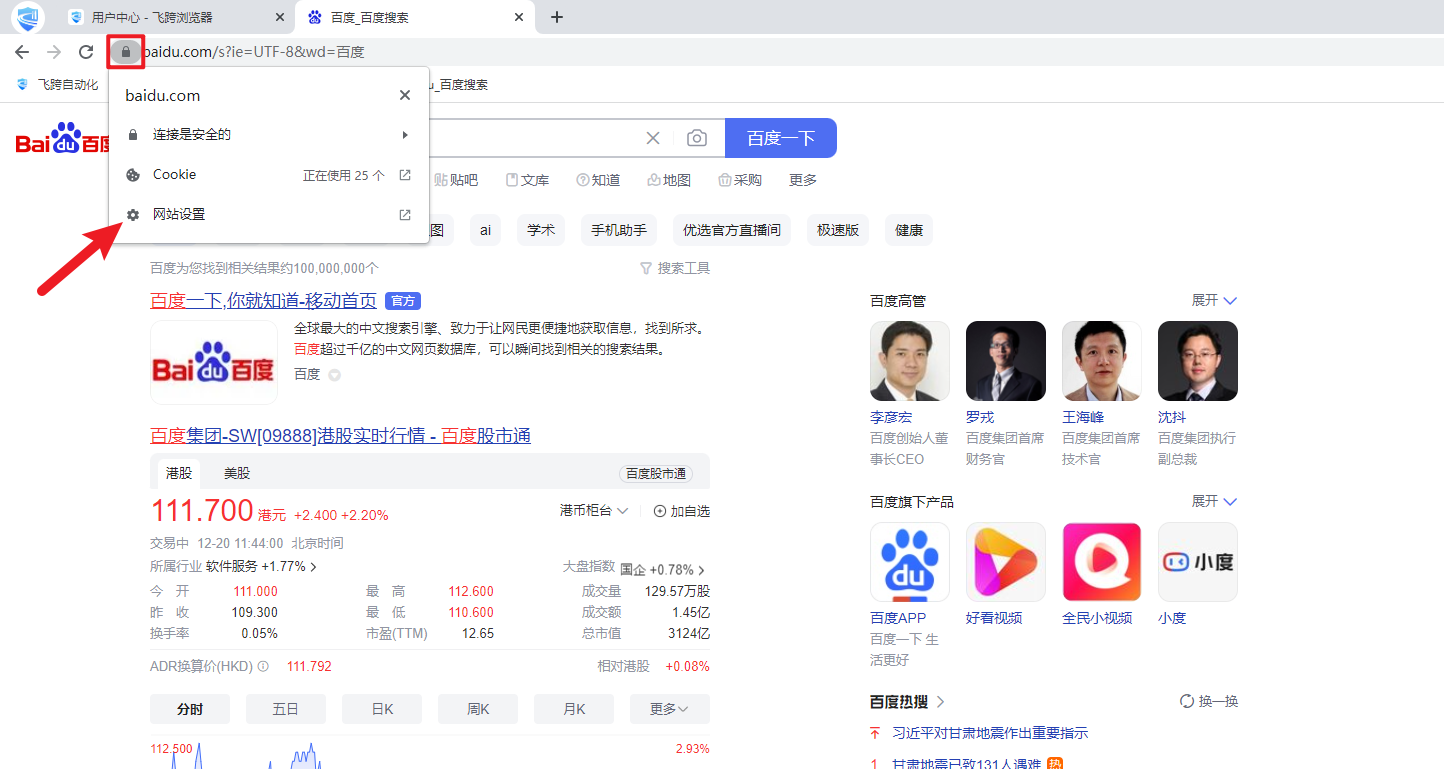Select the 手机助手 suggestion chip
Screen dimensions: 1444x769
tap(619, 230)
